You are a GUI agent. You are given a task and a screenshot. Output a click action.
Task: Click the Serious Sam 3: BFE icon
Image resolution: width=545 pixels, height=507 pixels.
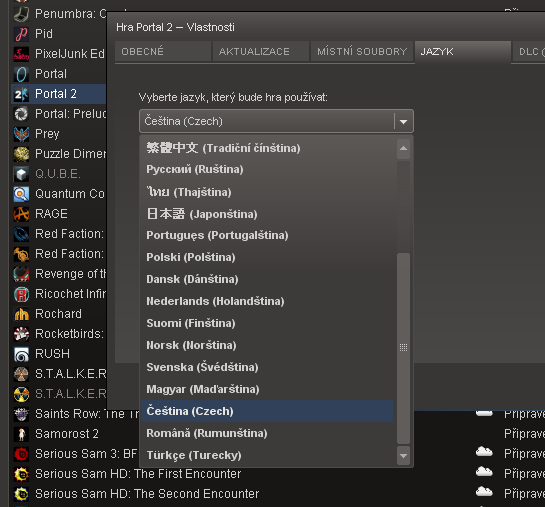pyautogui.click(x=21, y=454)
